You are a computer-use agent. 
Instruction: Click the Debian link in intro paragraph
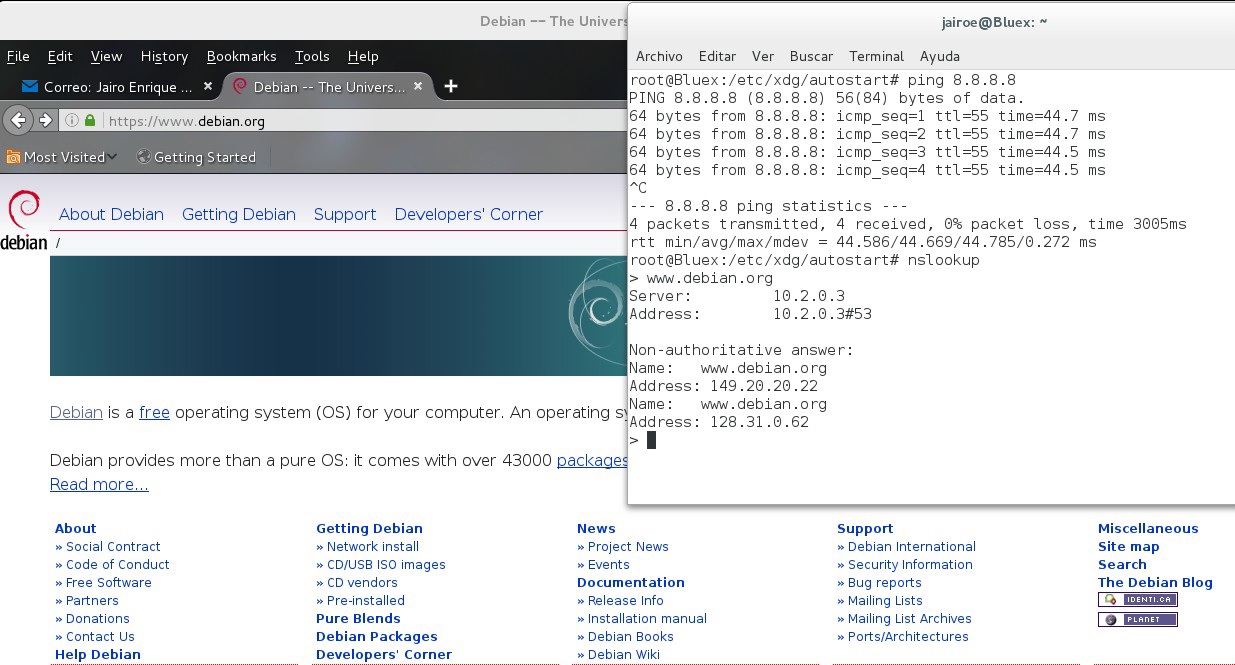pos(76,412)
